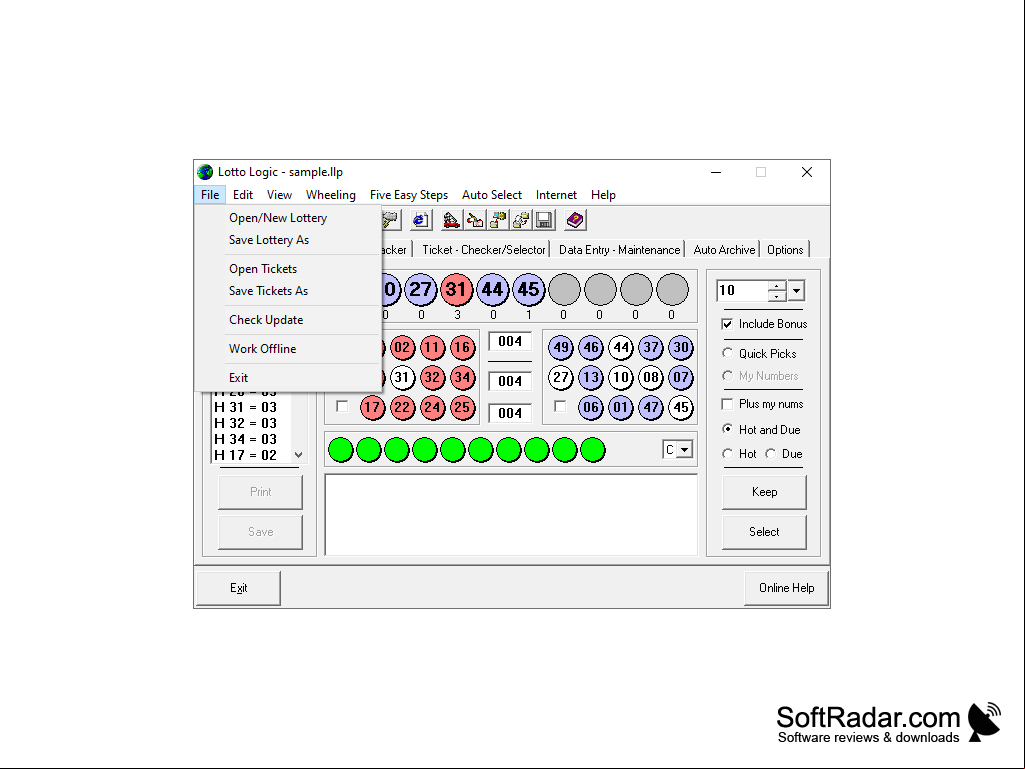The image size is (1025, 769).
Task: Pick the red number 32 ball
Action: point(432,377)
